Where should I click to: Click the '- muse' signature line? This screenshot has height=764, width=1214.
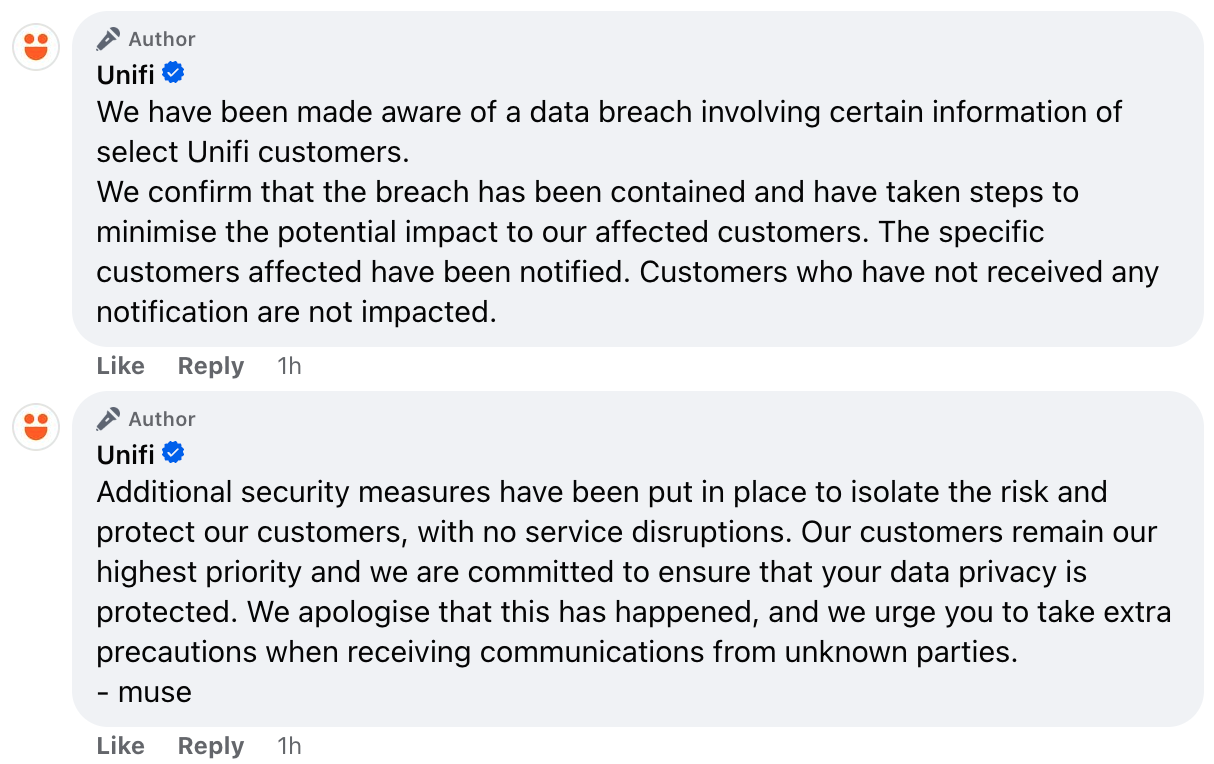144,692
